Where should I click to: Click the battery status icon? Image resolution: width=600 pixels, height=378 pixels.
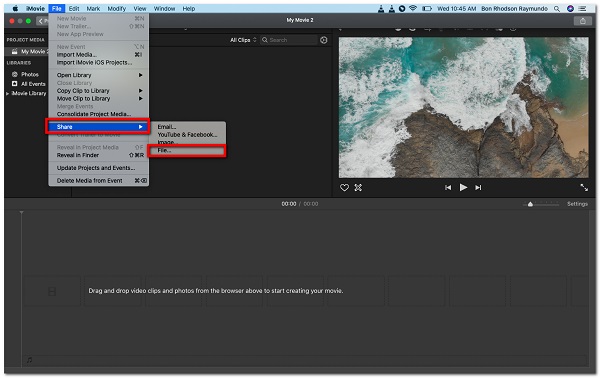pyautogui.click(x=427, y=8)
